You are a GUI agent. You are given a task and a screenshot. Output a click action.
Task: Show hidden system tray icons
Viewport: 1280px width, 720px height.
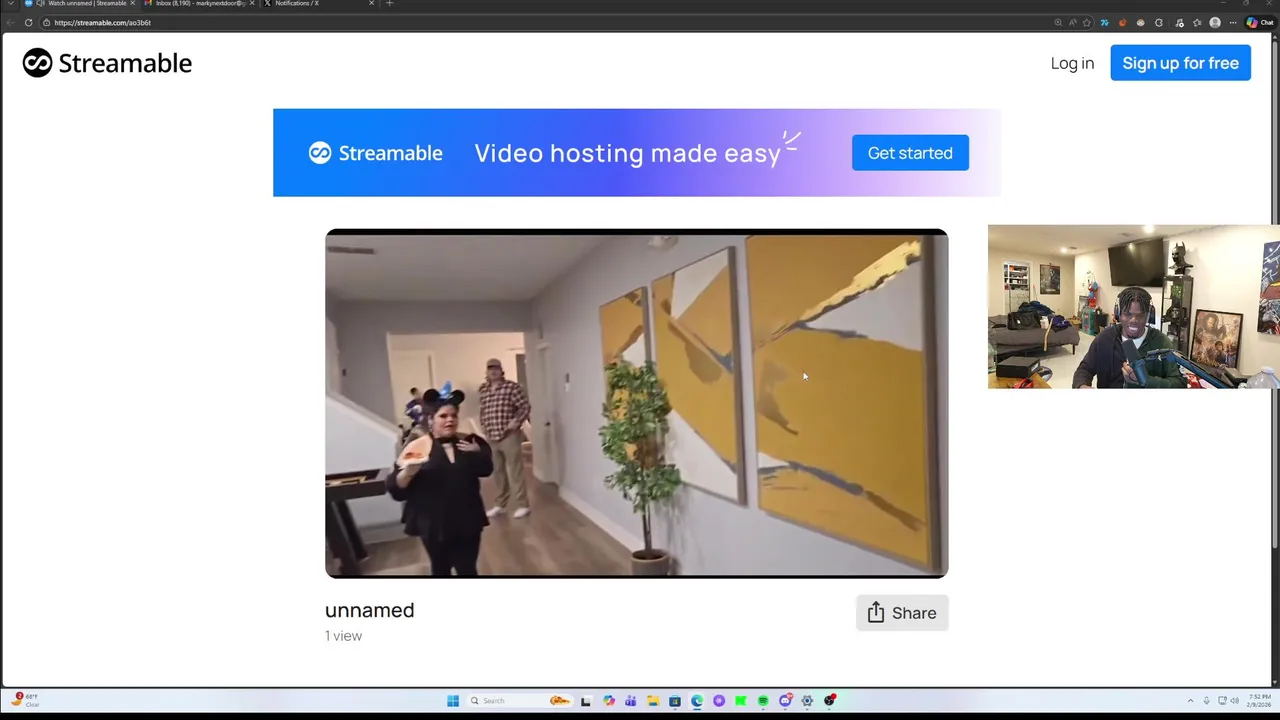coord(1190,701)
